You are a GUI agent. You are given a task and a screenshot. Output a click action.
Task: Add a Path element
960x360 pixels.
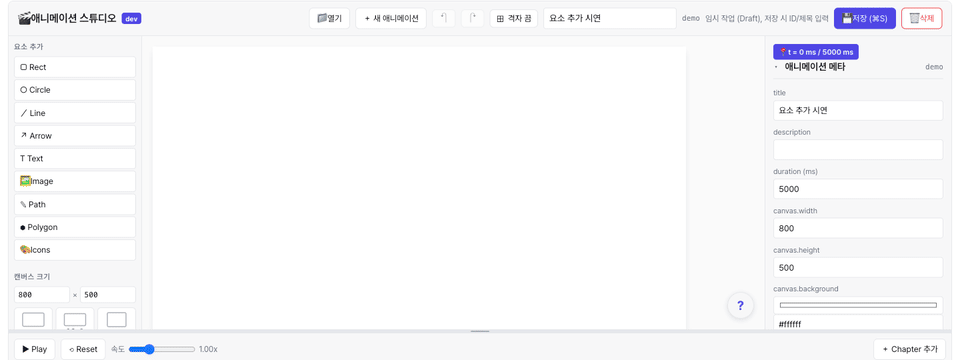click(x=75, y=204)
